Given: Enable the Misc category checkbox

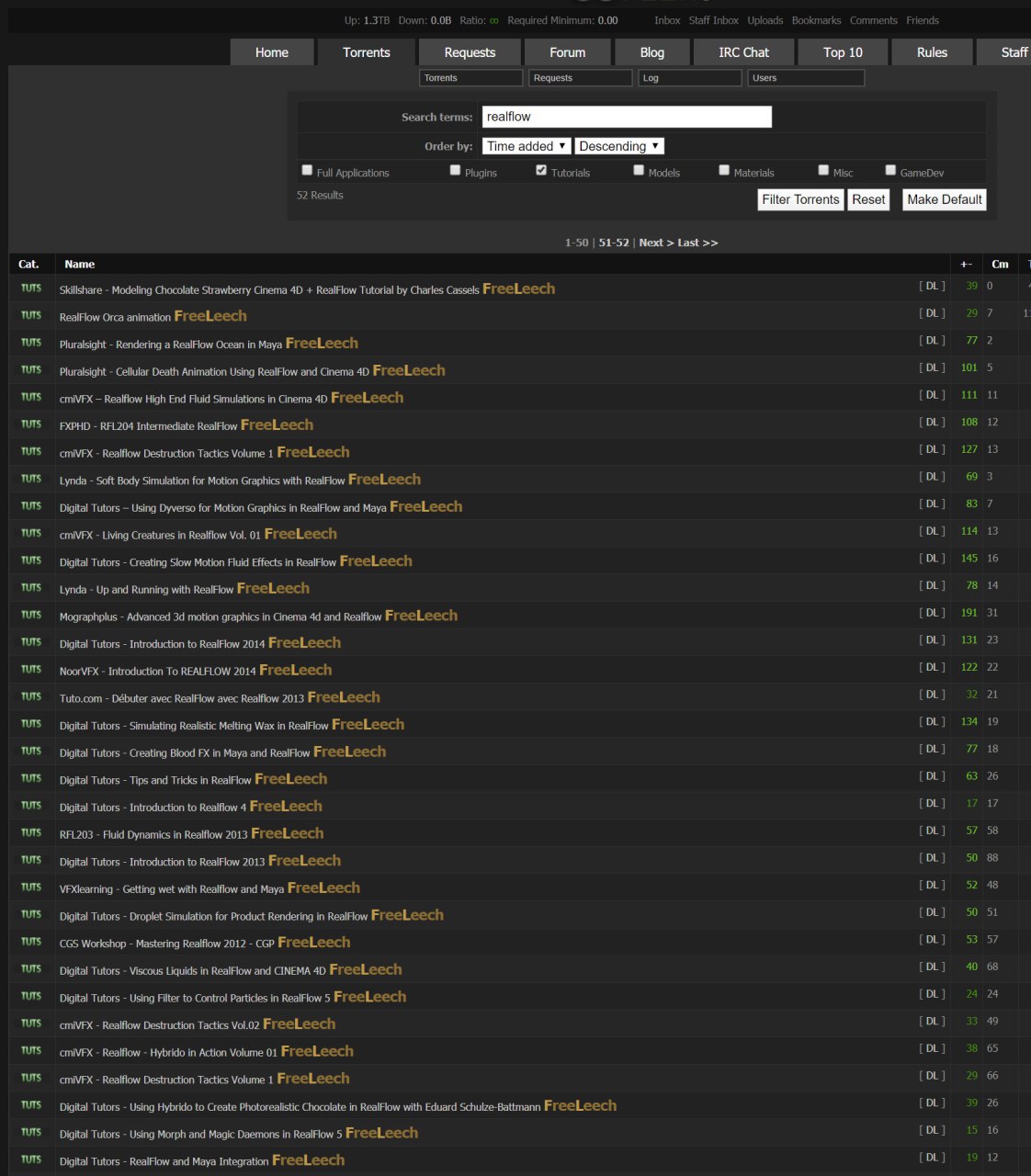Looking at the screenshot, I should click(823, 170).
